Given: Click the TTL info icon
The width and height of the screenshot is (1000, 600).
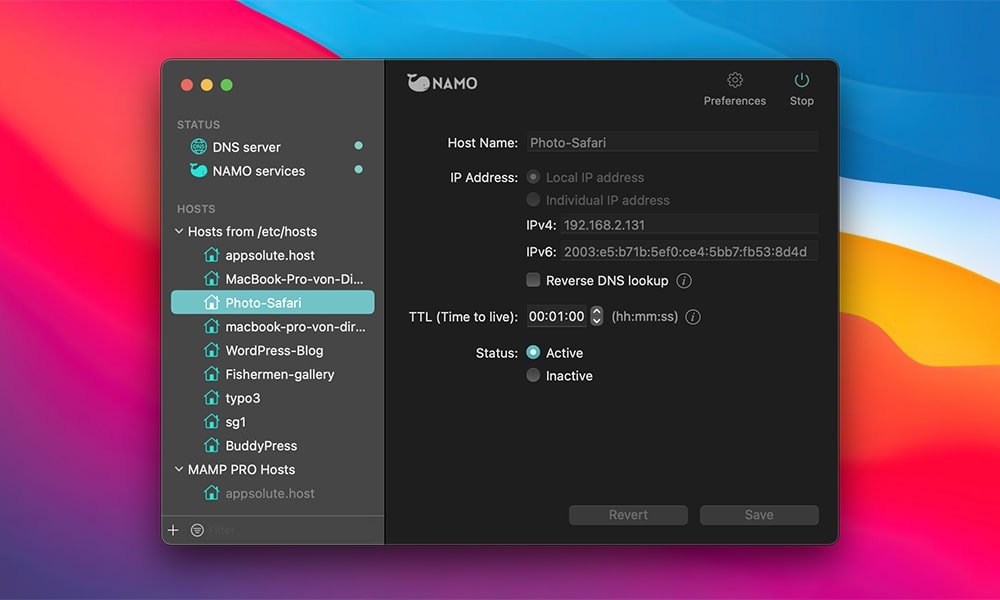Looking at the screenshot, I should pyautogui.click(x=693, y=317).
